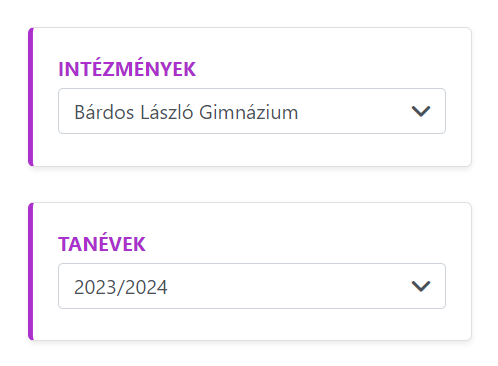Viewport: 498px width, 366px height.
Task: Focus the school year combo box field
Action: coord(252,286)
